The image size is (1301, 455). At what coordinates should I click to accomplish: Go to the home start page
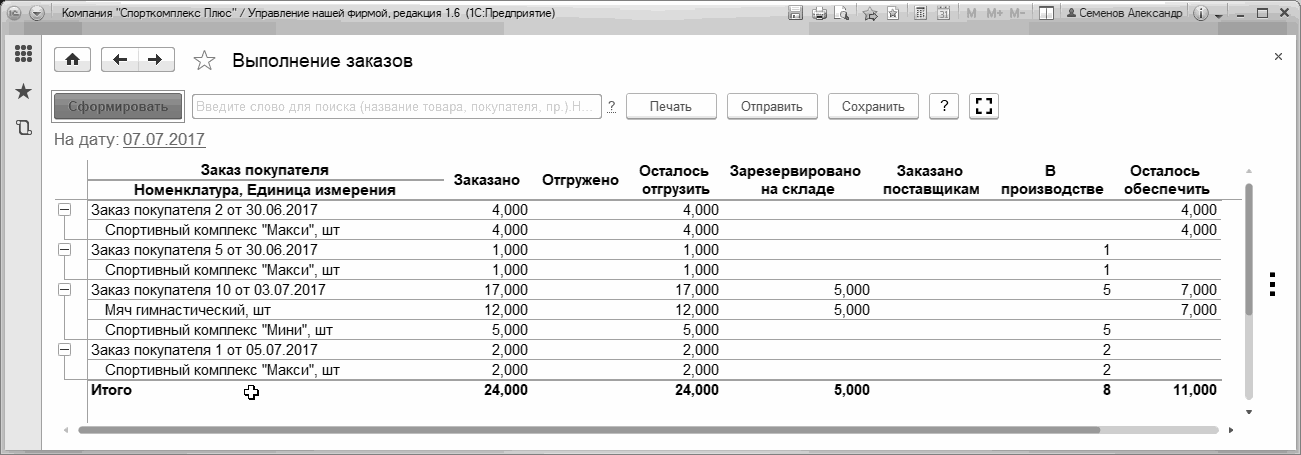pos(71,60)
